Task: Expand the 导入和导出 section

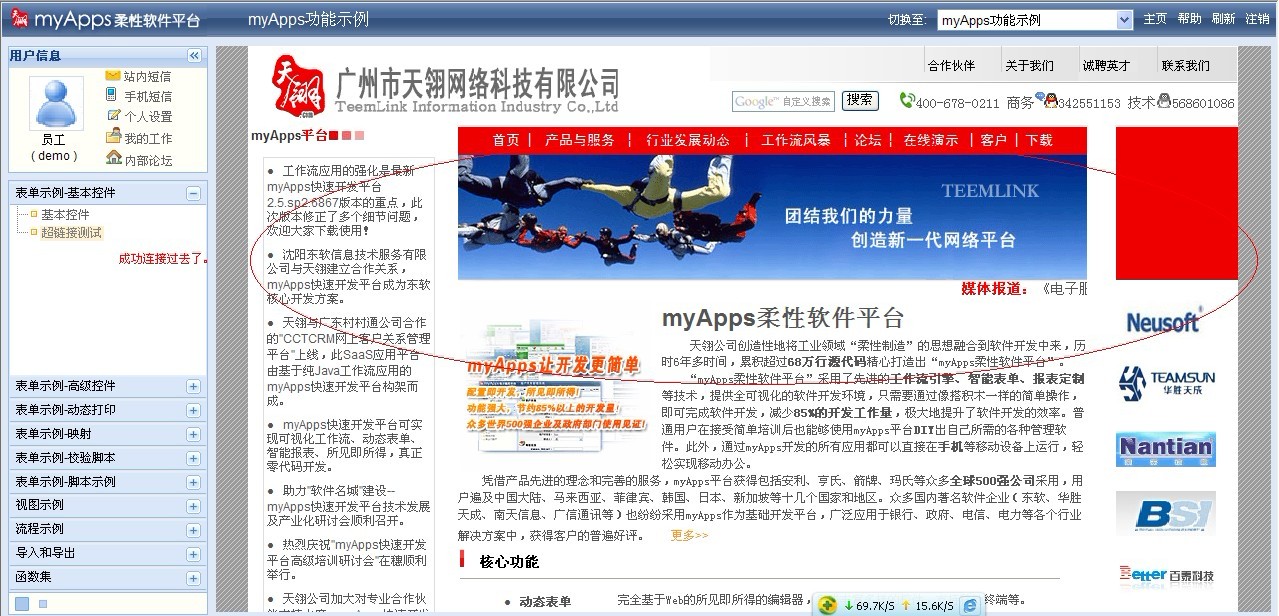Action: coord(193,553)
